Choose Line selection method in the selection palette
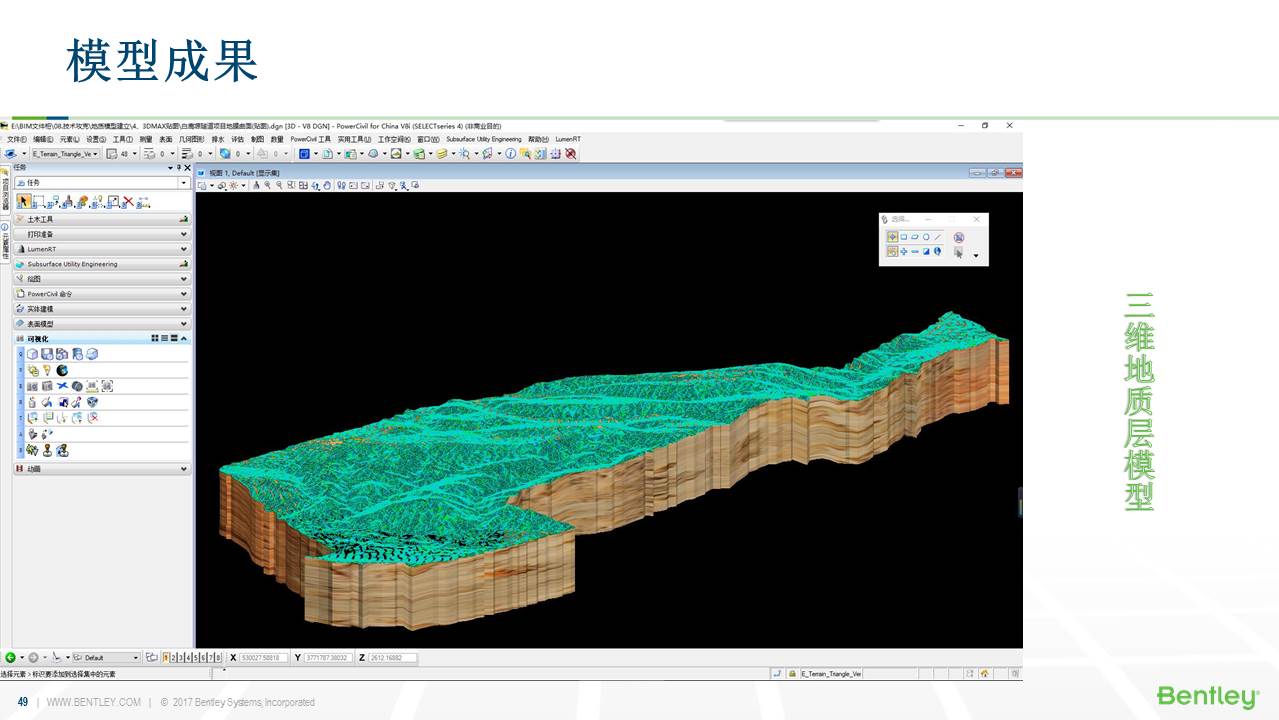Viewport: 1279px width, 720px height. point(937,237)
